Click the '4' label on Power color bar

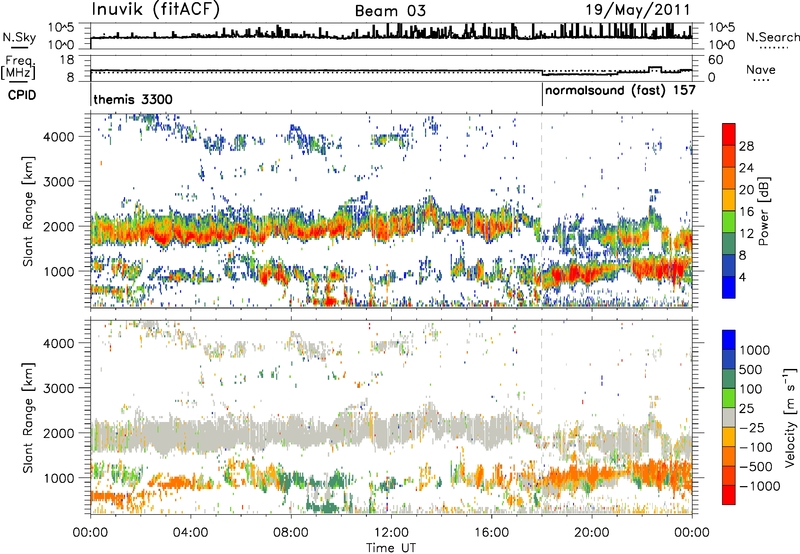coord(743,277)
